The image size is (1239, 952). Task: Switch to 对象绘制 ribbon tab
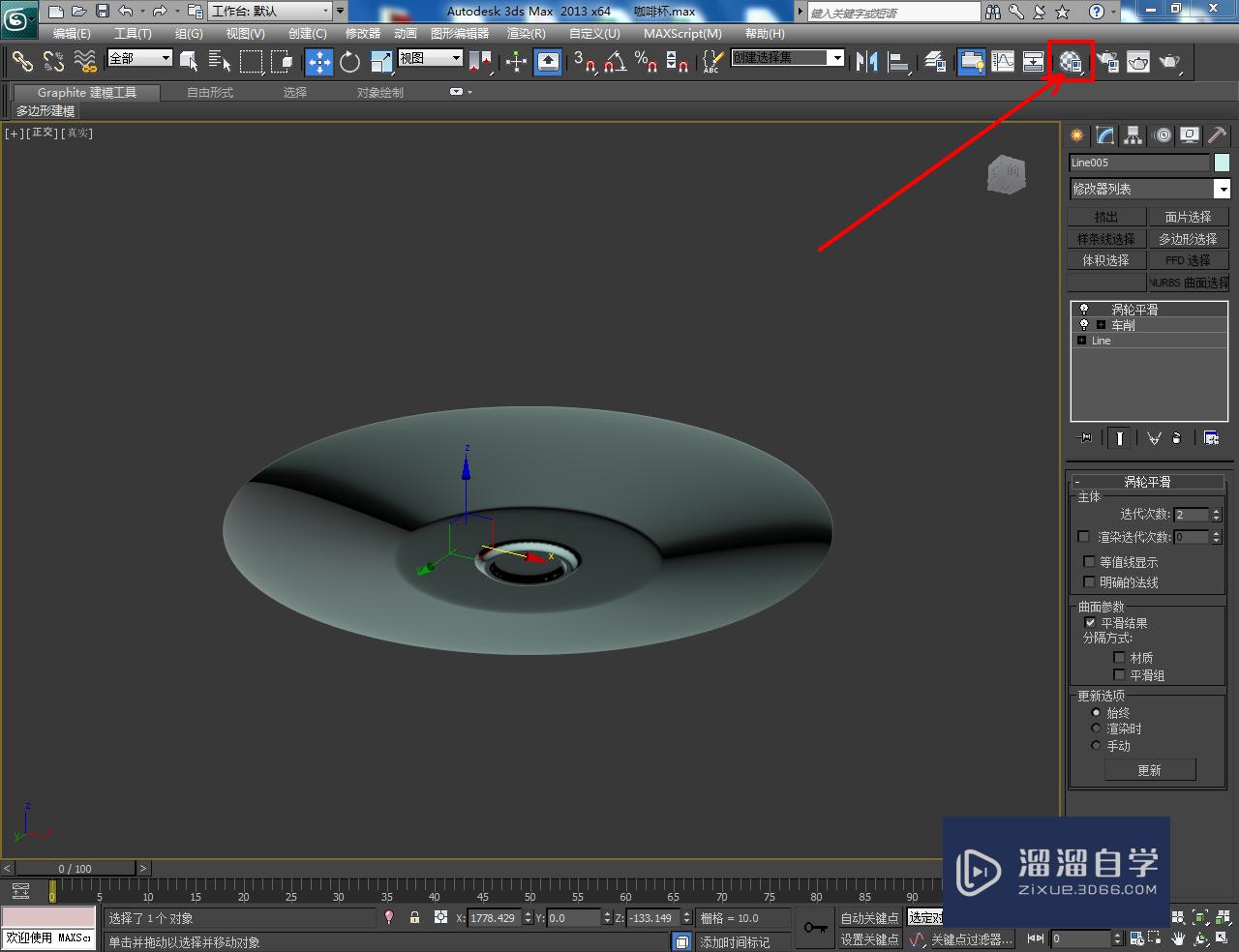tap(379, 92)
